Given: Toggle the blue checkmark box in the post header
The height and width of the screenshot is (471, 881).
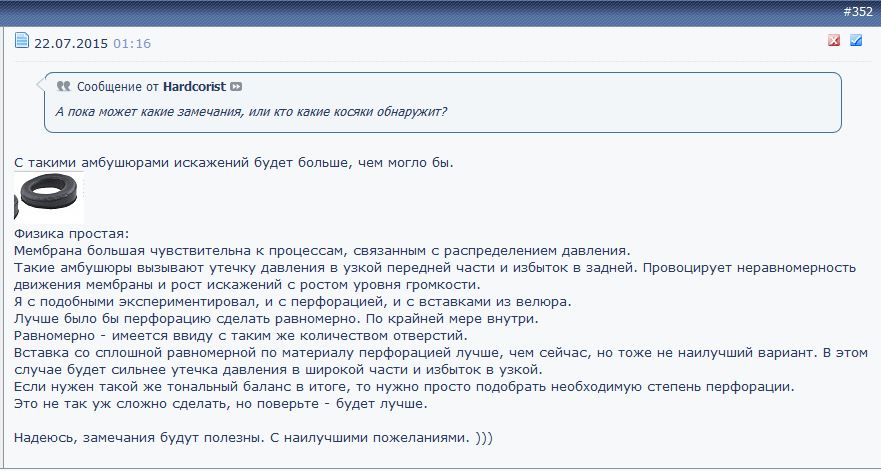Looking at the screenshot, I should click(x=856, y=41).
